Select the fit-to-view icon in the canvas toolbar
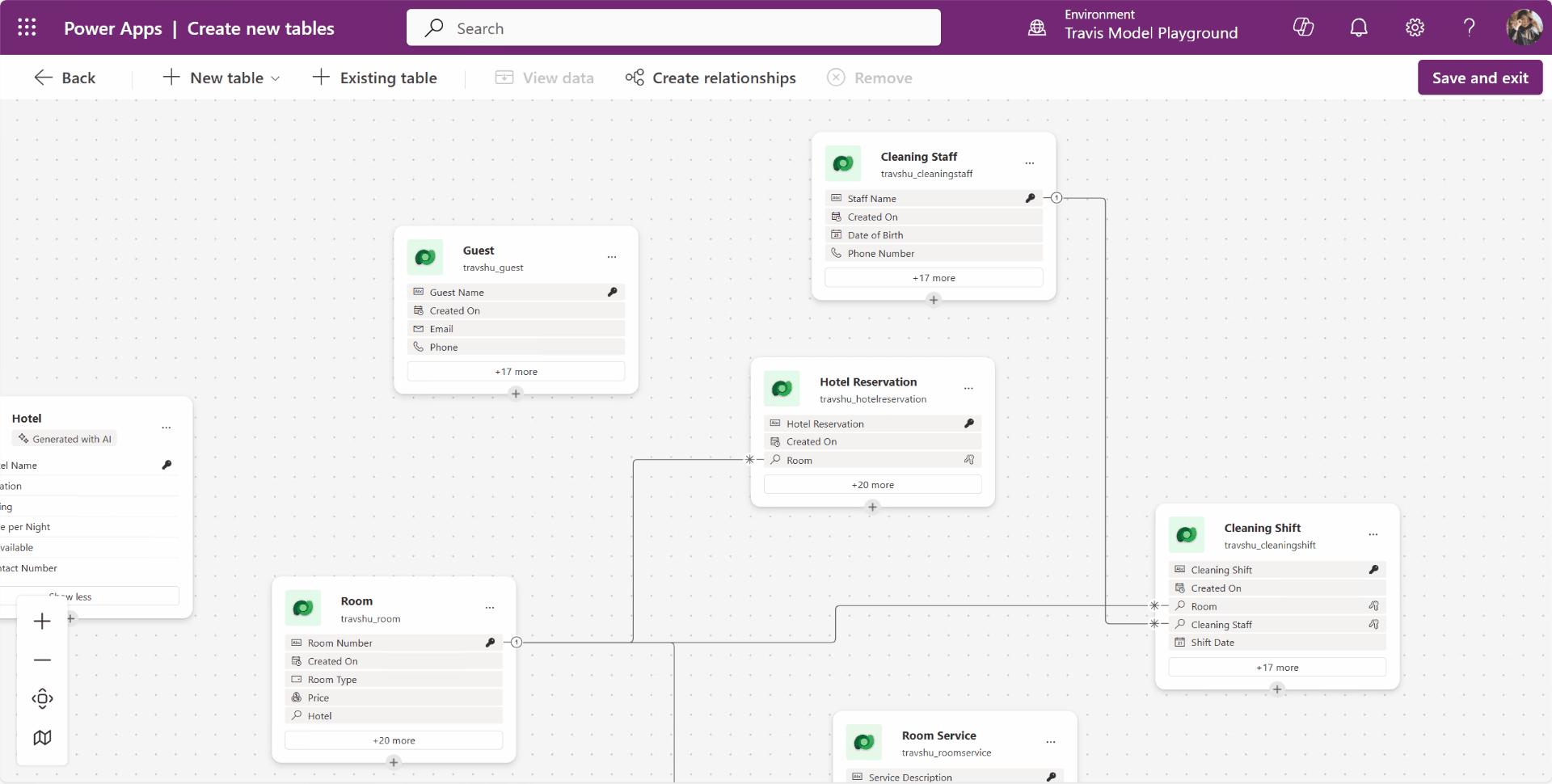The height and width of the screenshot is (784, 1552). pos(42,698)
